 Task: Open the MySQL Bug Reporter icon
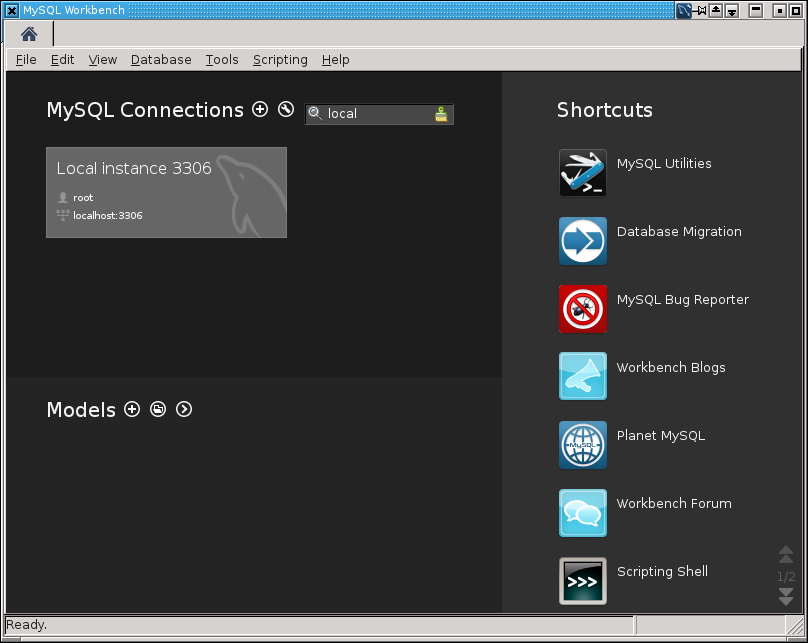583,309
